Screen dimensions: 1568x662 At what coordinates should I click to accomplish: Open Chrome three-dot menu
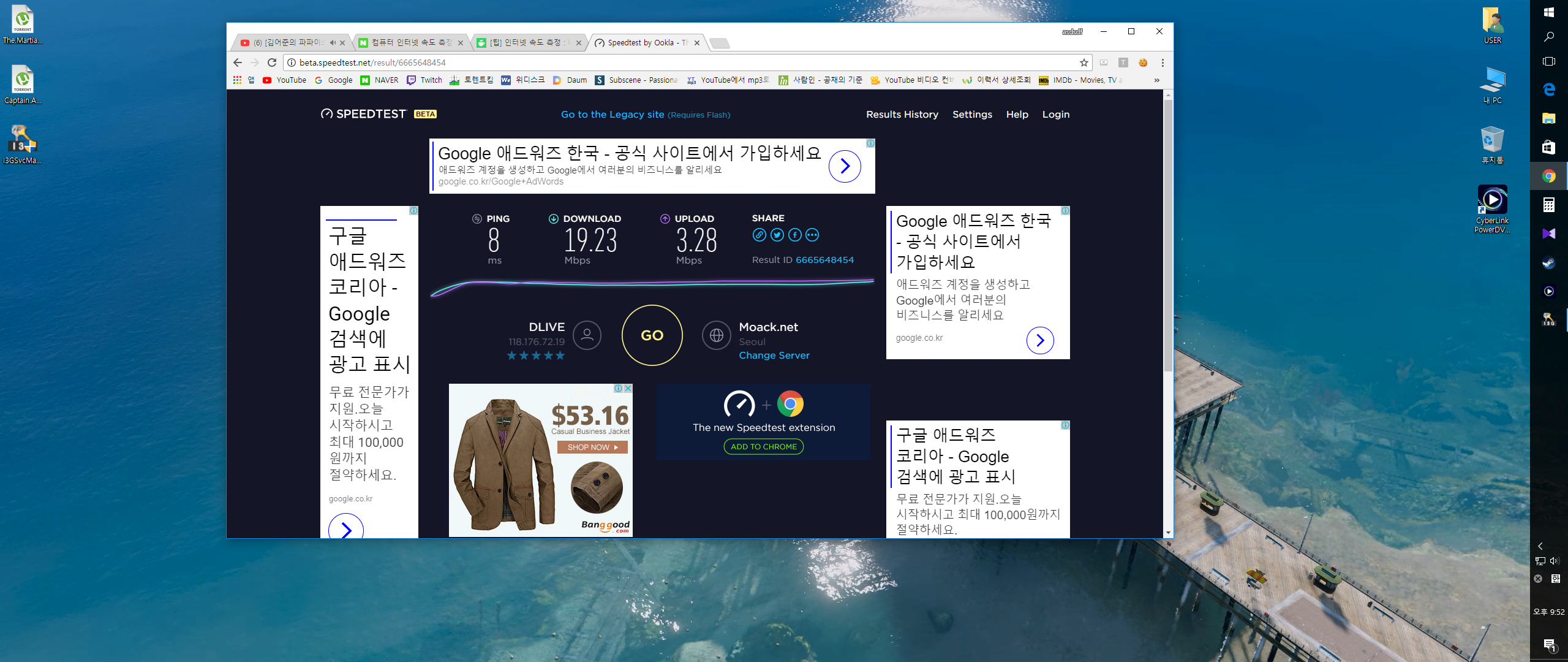(1163, 63)
